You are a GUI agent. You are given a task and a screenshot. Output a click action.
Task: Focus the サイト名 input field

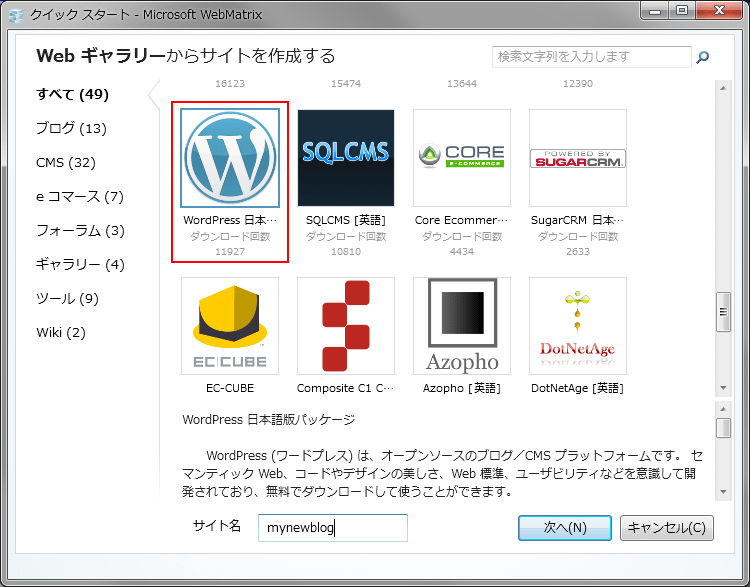point(333,528)
